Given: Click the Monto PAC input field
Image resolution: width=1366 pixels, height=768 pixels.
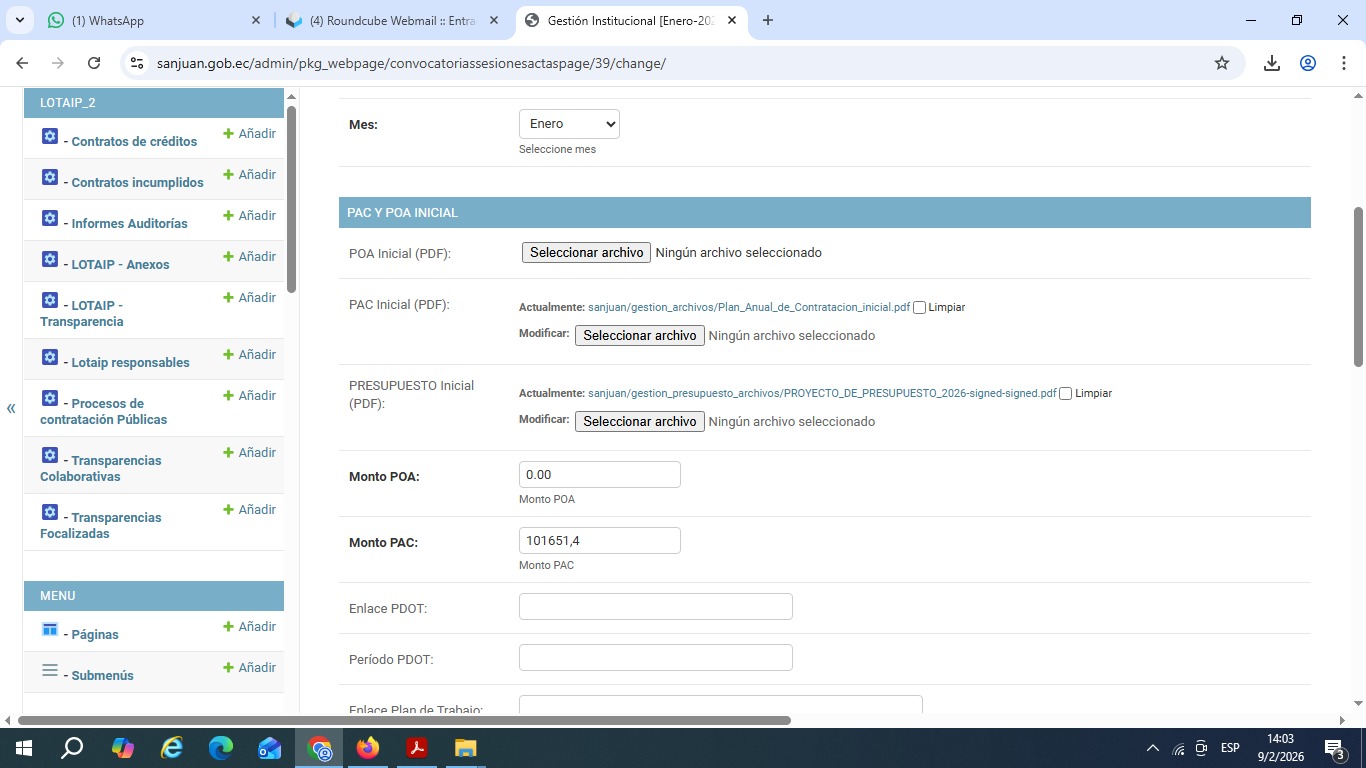Looking at the screenshot, I should point(599,541).
